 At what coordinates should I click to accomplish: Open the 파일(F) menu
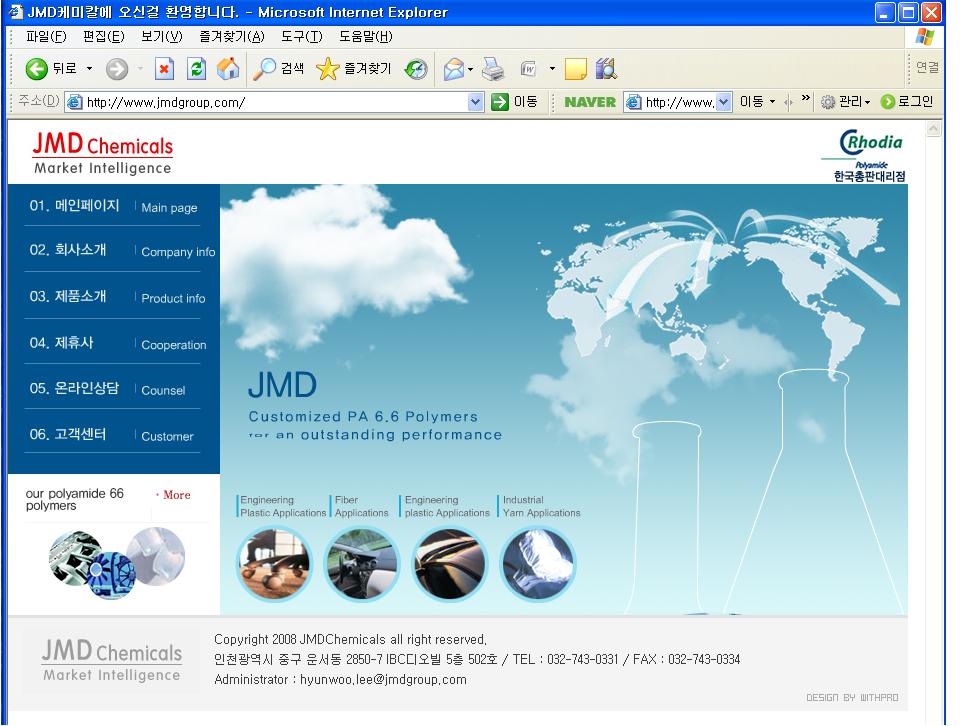(x=46, y=36)
